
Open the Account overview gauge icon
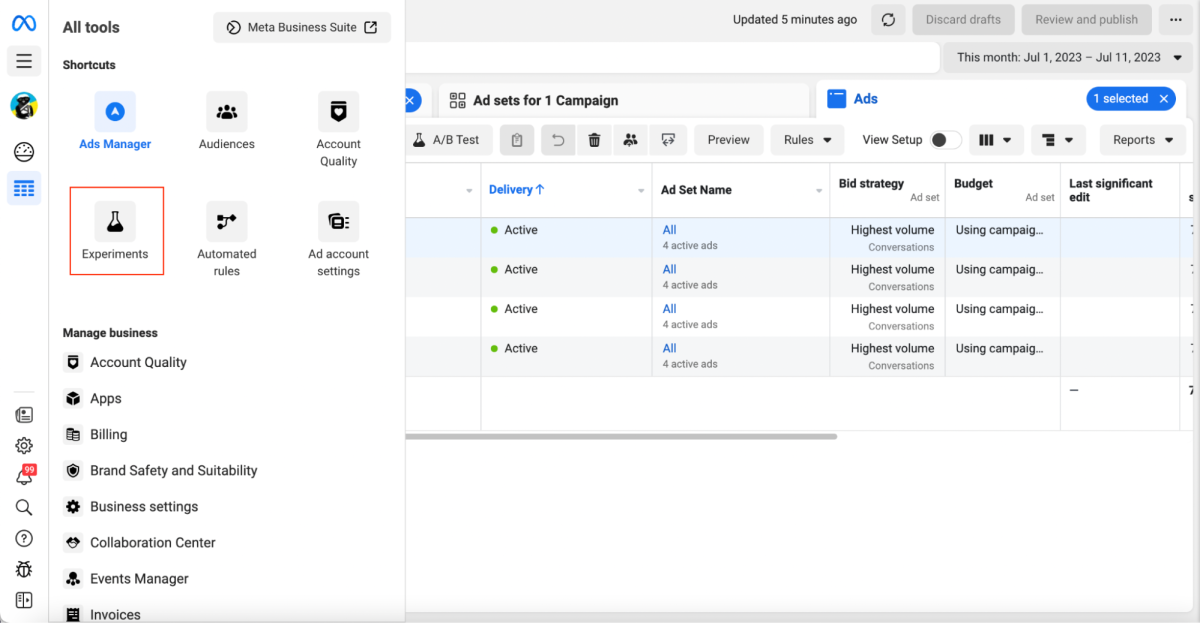(x=24, y=152)
